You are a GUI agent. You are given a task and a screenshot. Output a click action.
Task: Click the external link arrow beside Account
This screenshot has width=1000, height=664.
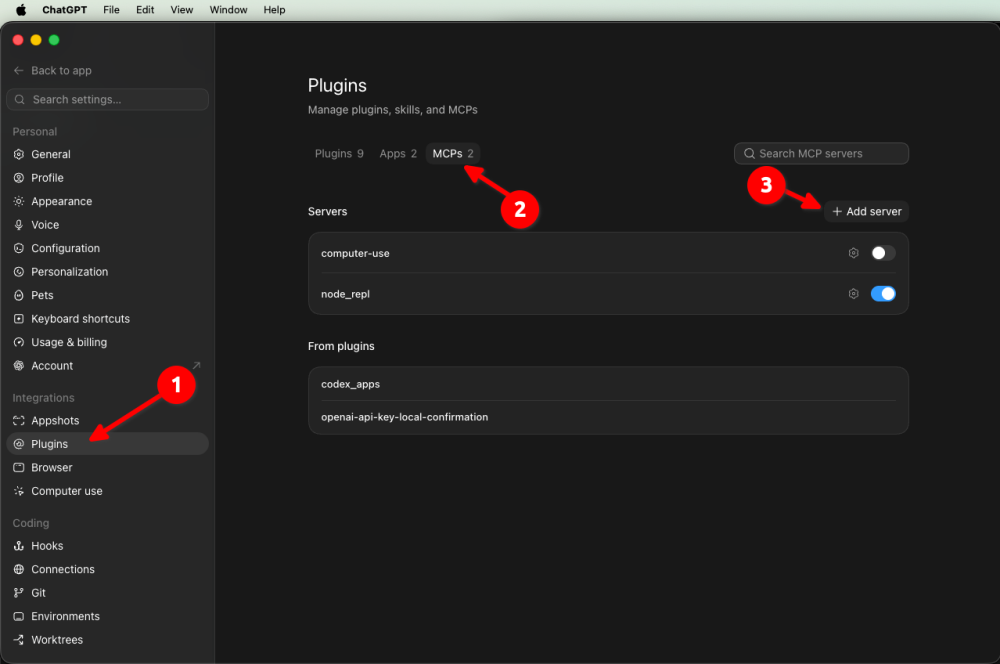click(x=196, y=365)
